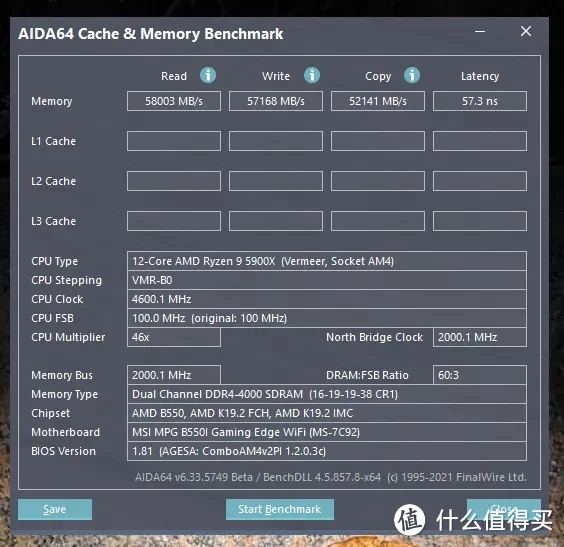Click the empty L1 Cache write field
The width and height of the screenshot is (564, 547).
tap(276, 141)
